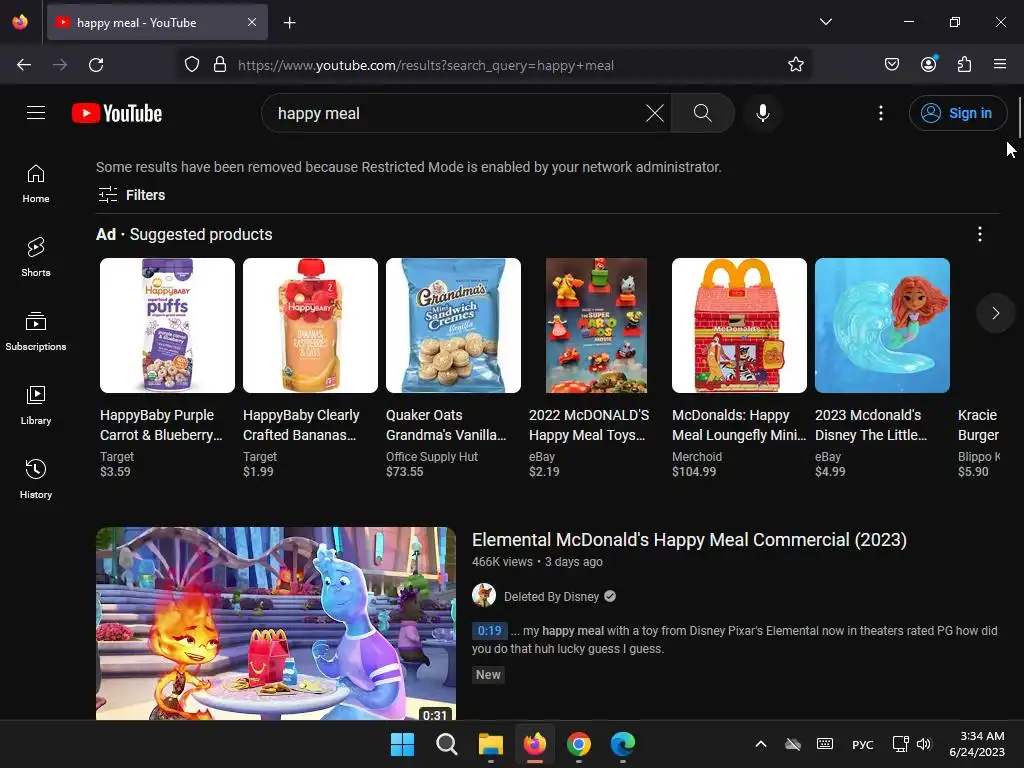Screen dimensions: 1024x768
Task: Click the Sign in button
Action: pos(957,113)
